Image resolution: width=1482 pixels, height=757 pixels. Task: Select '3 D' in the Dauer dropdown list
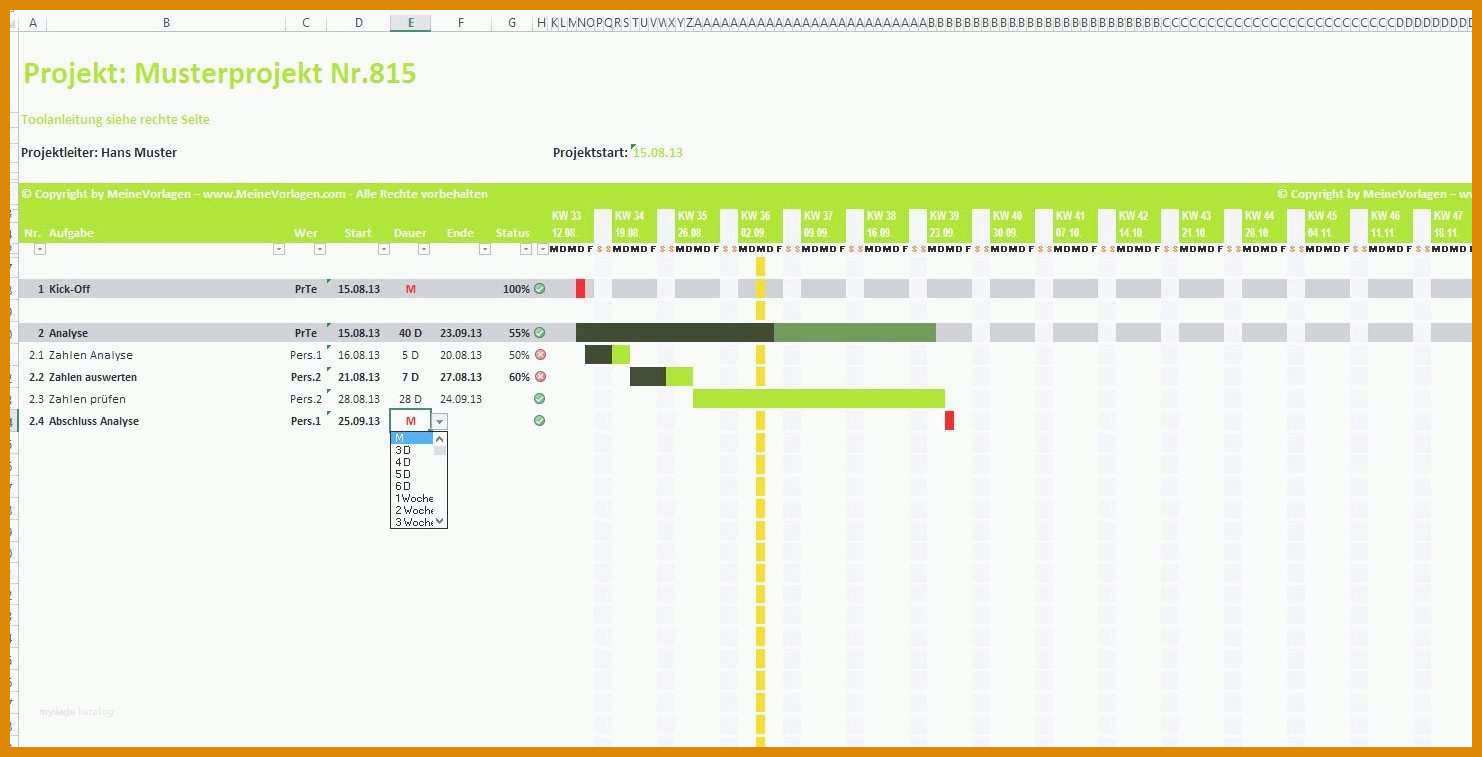point(411,450)
